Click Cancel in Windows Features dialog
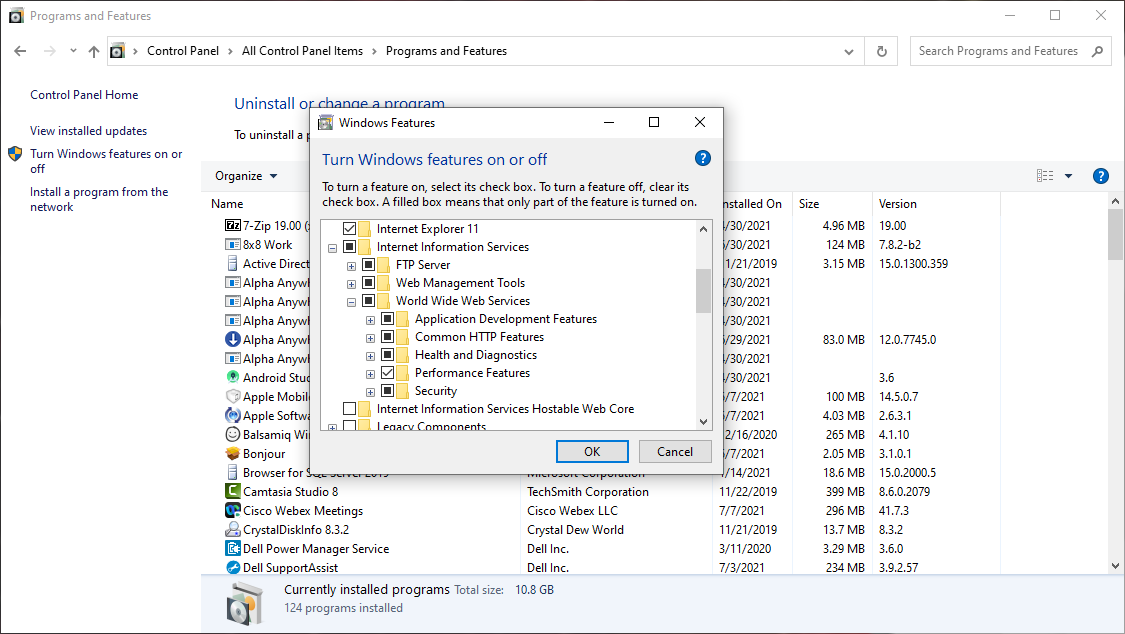Viewport: 1125px width, 634px height. click(x=675, y=452)
